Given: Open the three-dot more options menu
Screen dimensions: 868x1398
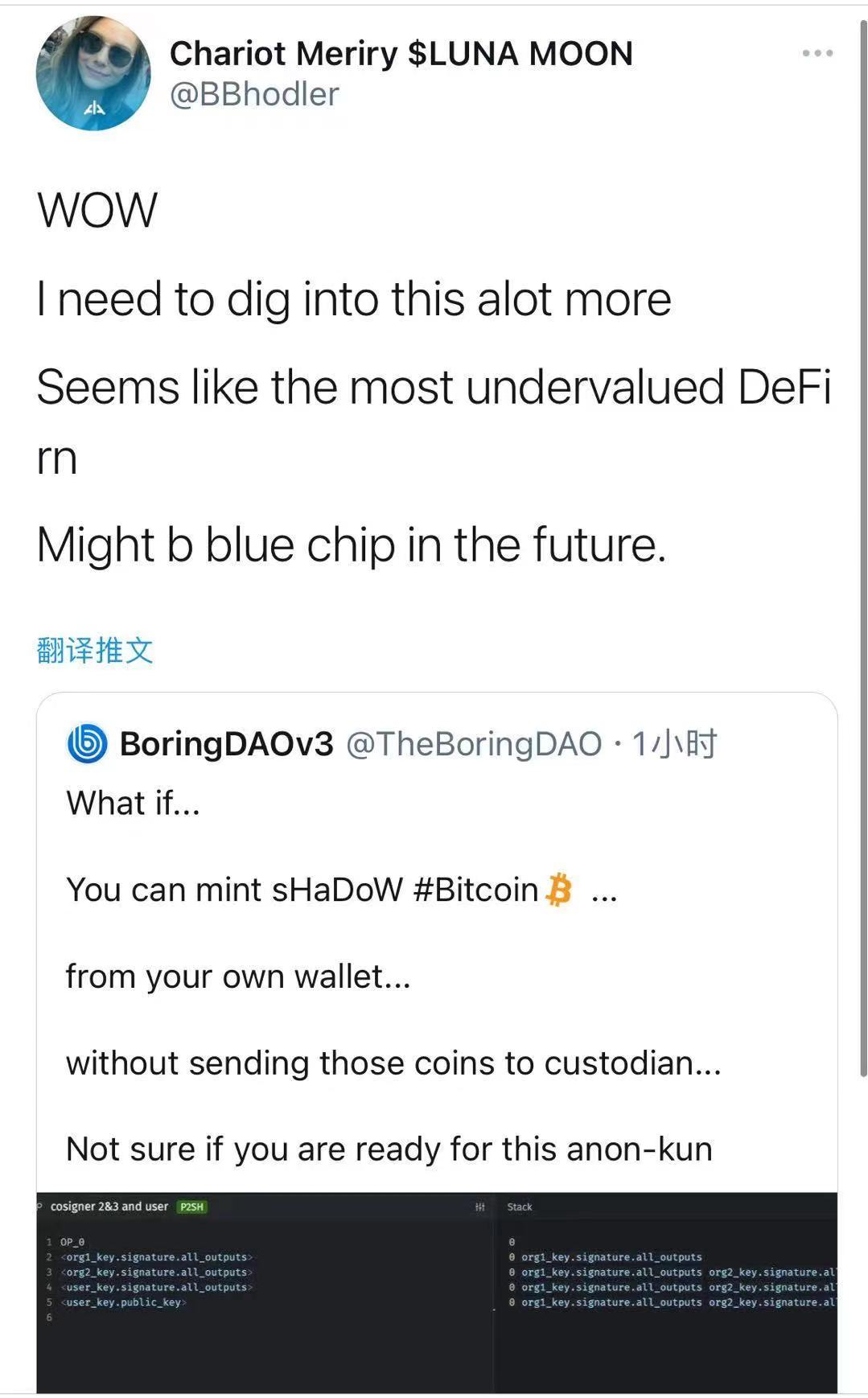Looking at the screenshot, I should [817, 53].
